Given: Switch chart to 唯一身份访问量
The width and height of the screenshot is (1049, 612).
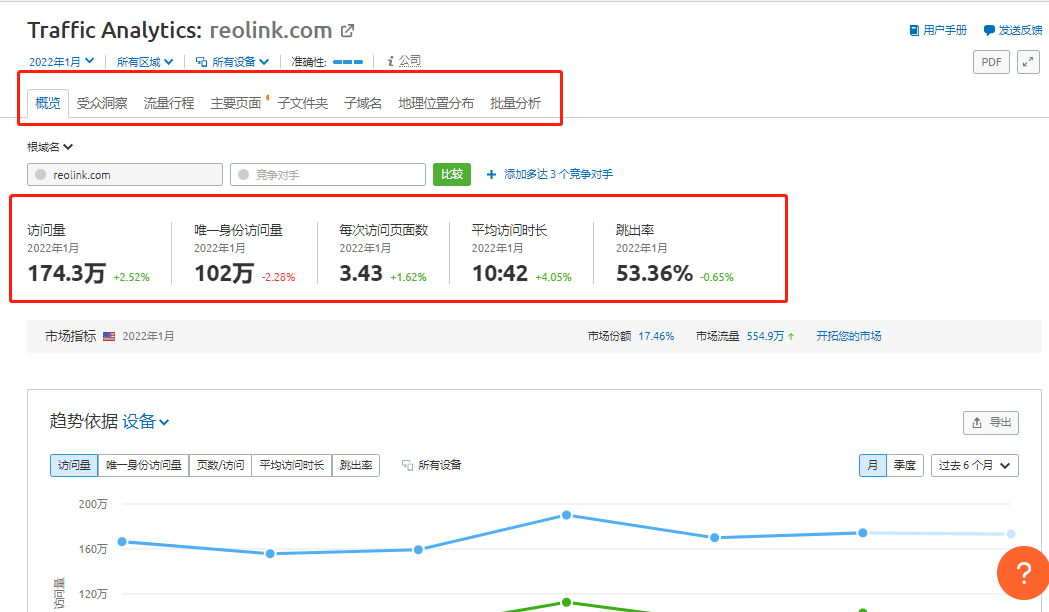Looking at the screenshot, I should [144, 466].
